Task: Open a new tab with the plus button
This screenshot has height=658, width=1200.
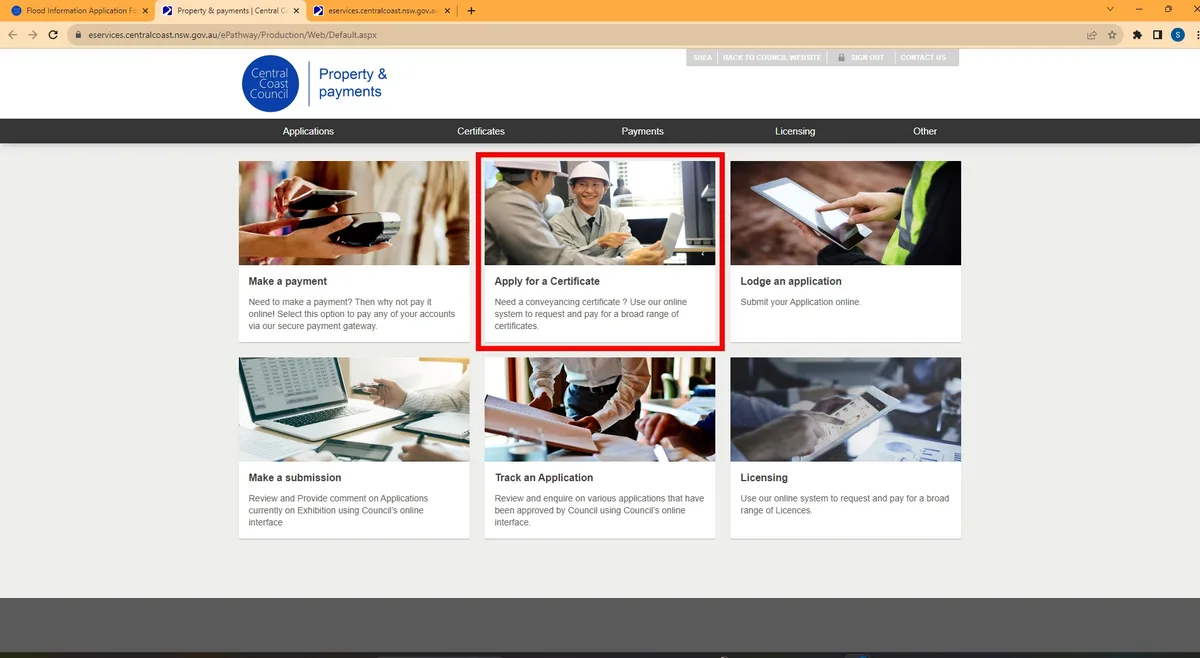Action: click(471, 11)
